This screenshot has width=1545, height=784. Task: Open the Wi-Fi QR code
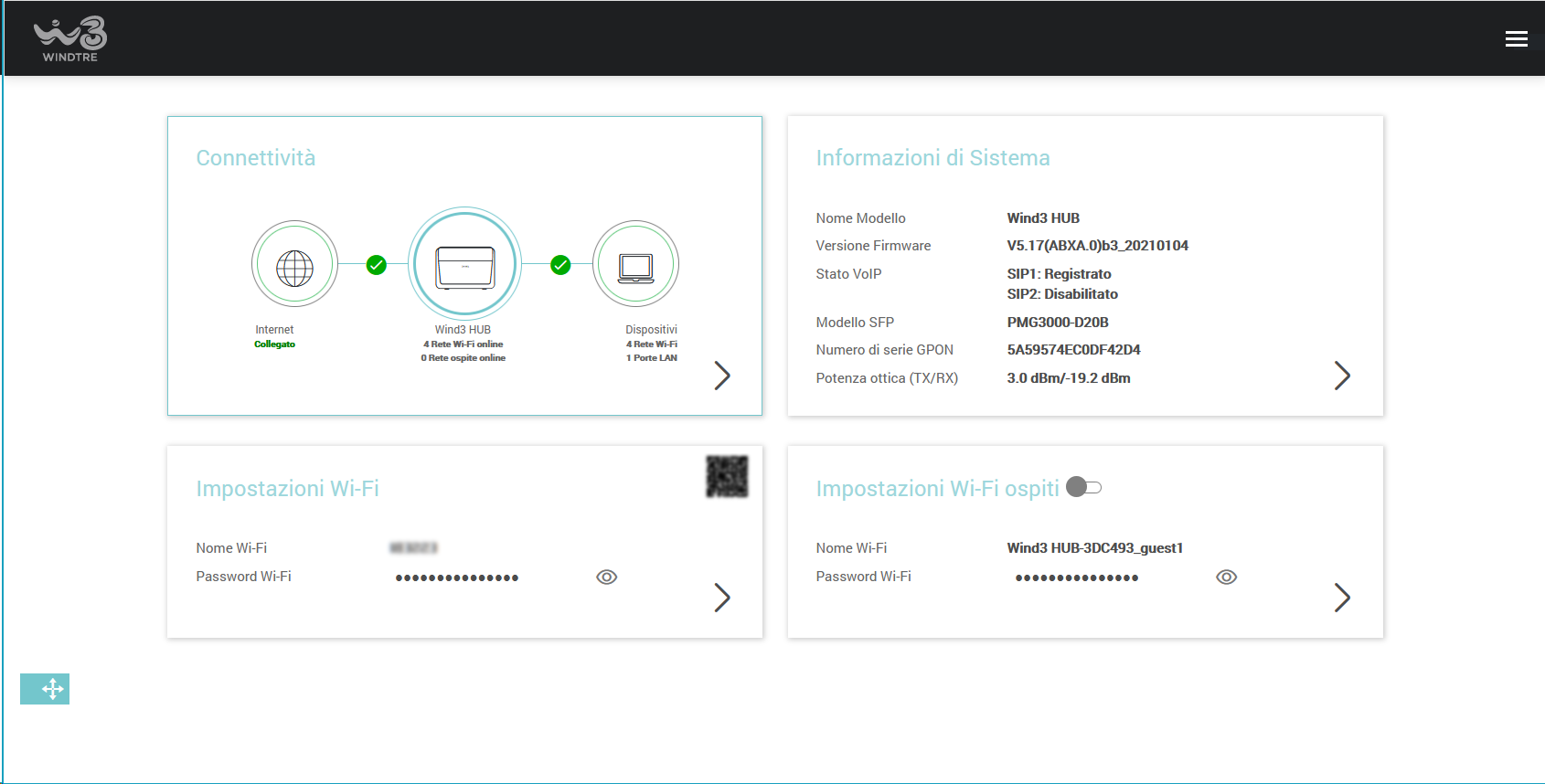[727, 476]
